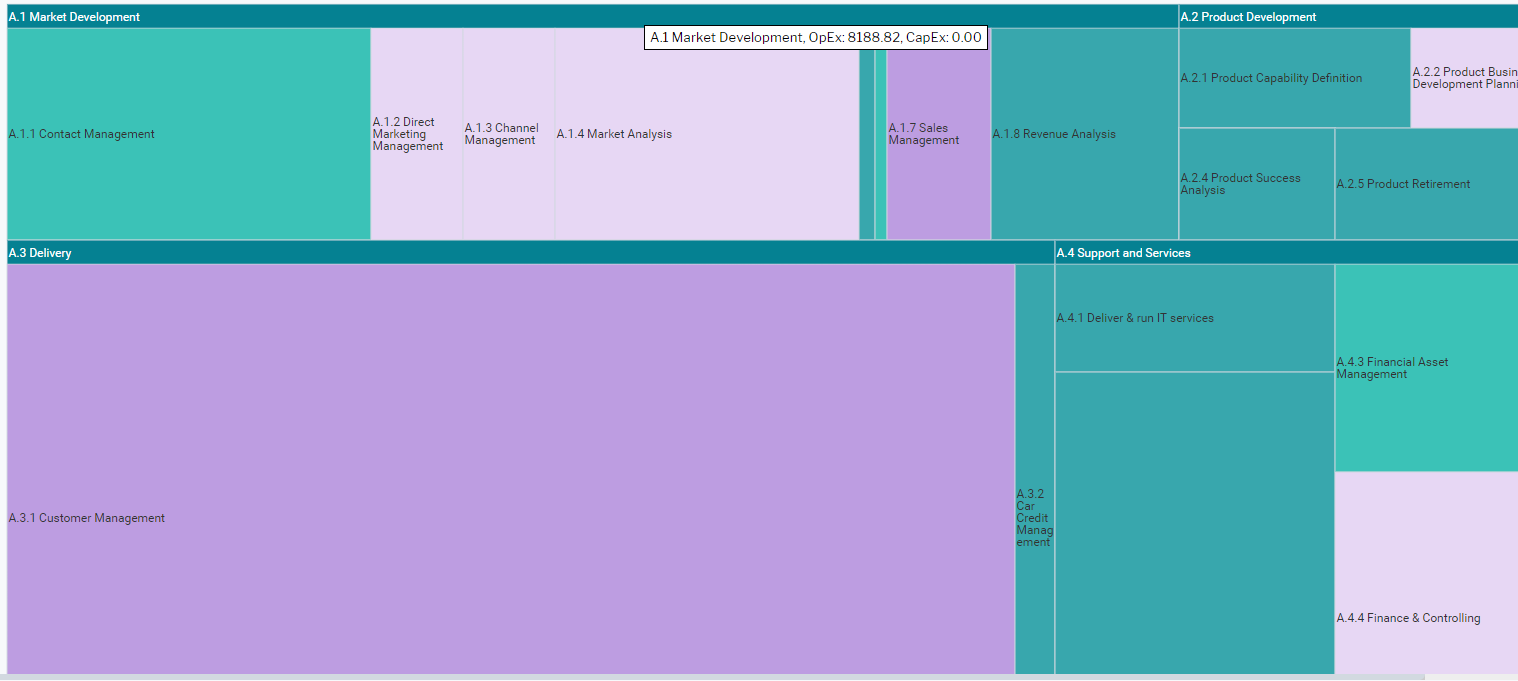The image size is (1518, 681).
Task: Choose the A.1.8 Revenue Analysis tile
Action: (1084, 134)
